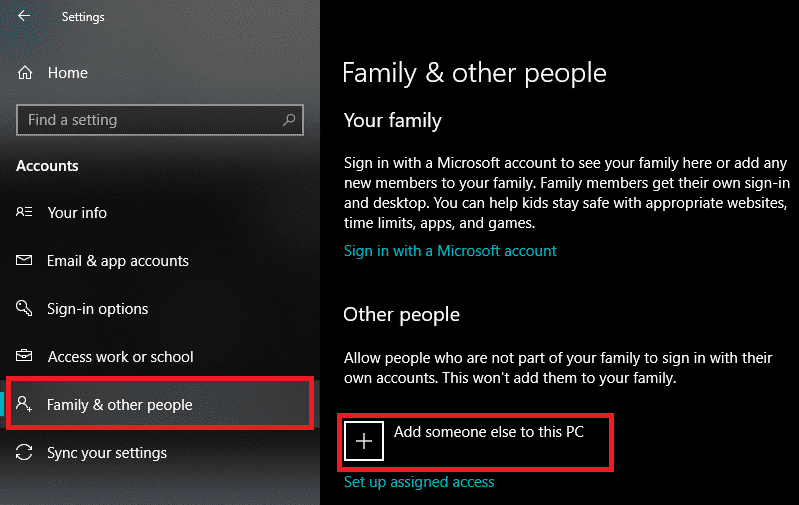The image size is (799, 505).
Task: Open Sync your settings
Action: coord(107,453)
